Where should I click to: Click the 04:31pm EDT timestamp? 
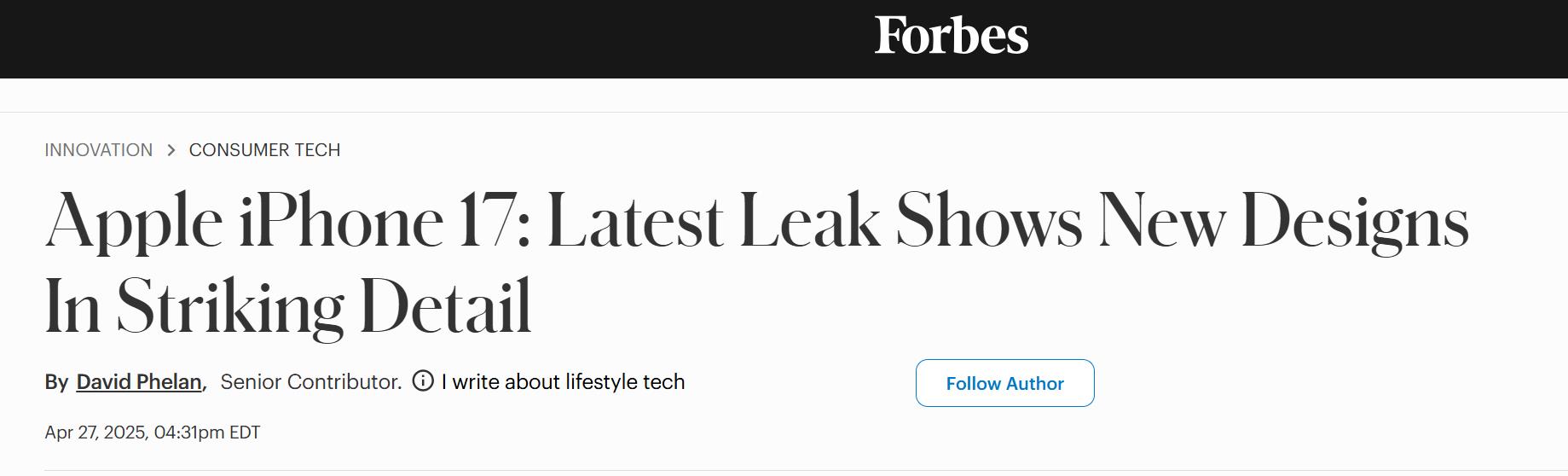click(207, 432)
